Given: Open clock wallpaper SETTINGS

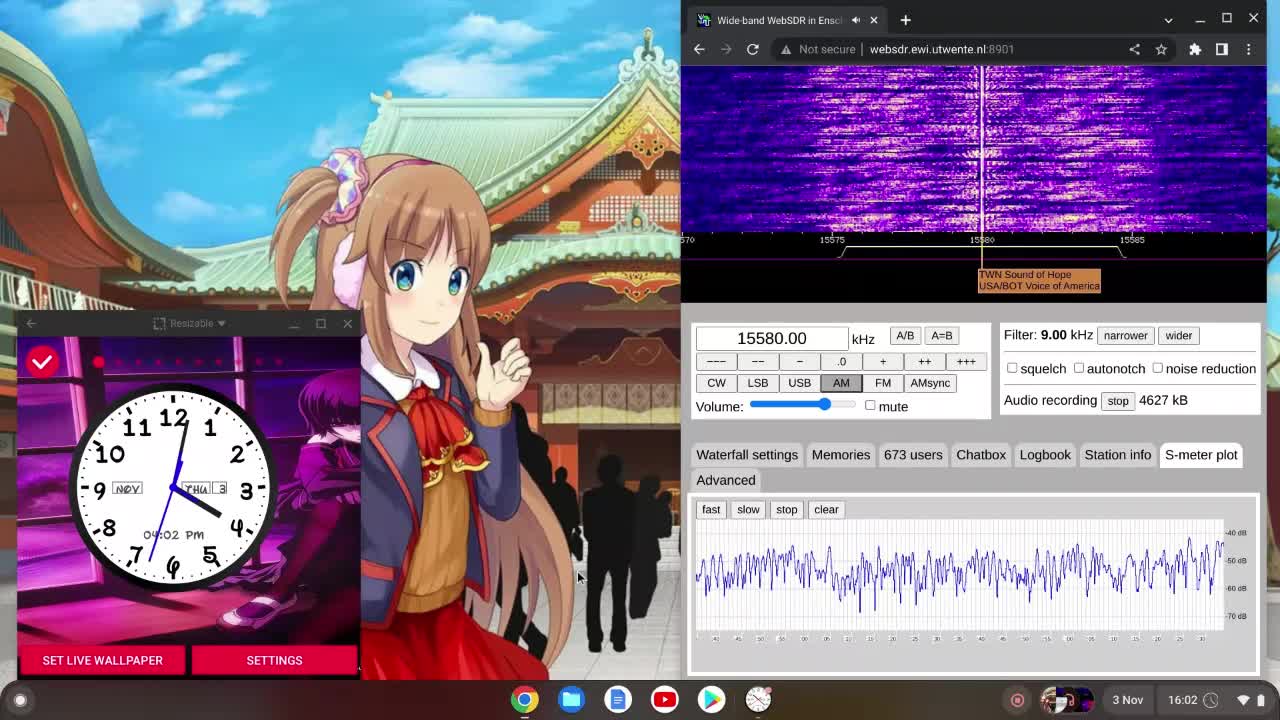Looking at the screenshot, I should [x=274, y=660].
